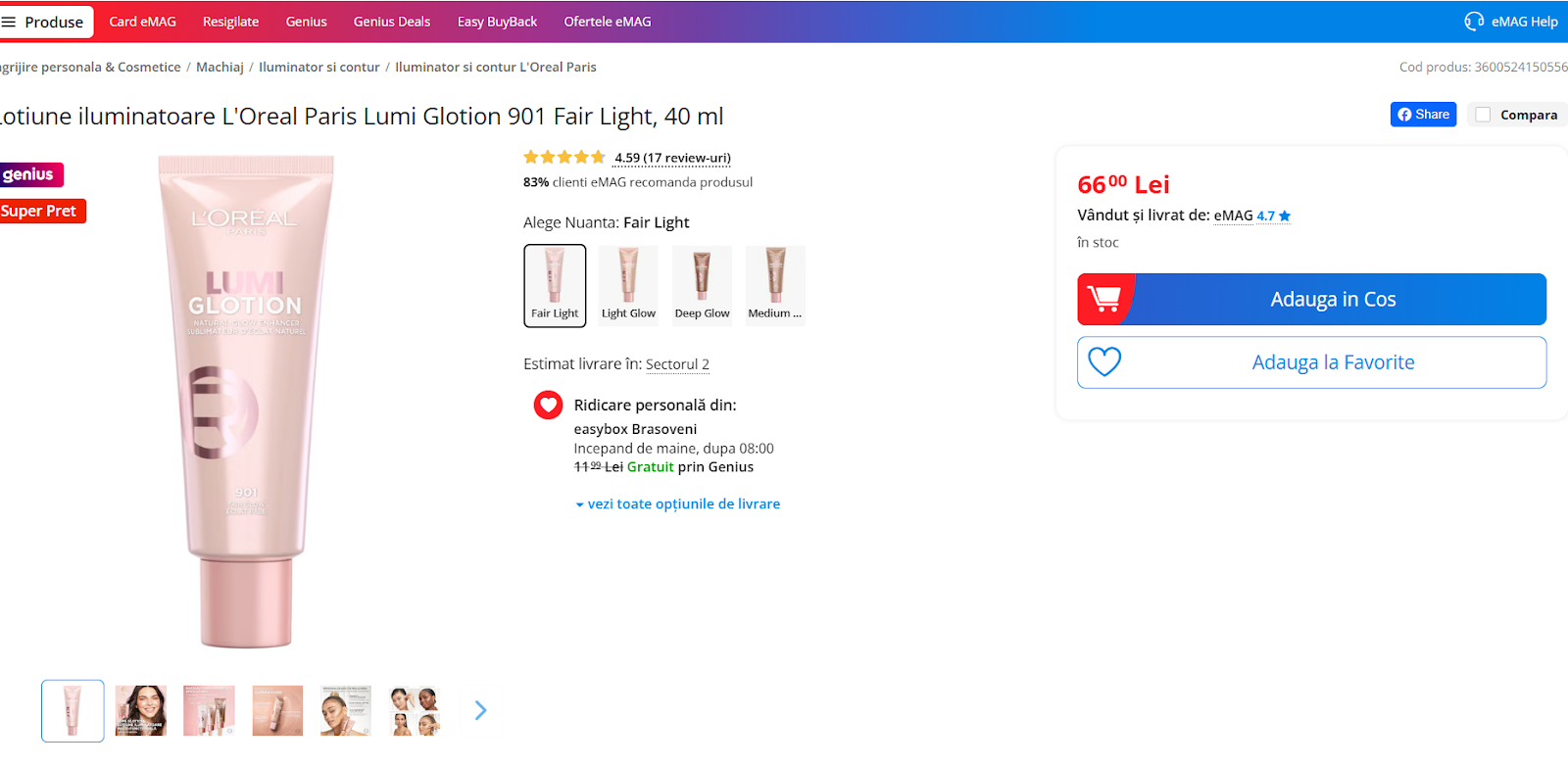Click the eMAG Help headset icon
Image resolution: width=1568 pixels, height=767 pixels.
[x=1474, y=22]
